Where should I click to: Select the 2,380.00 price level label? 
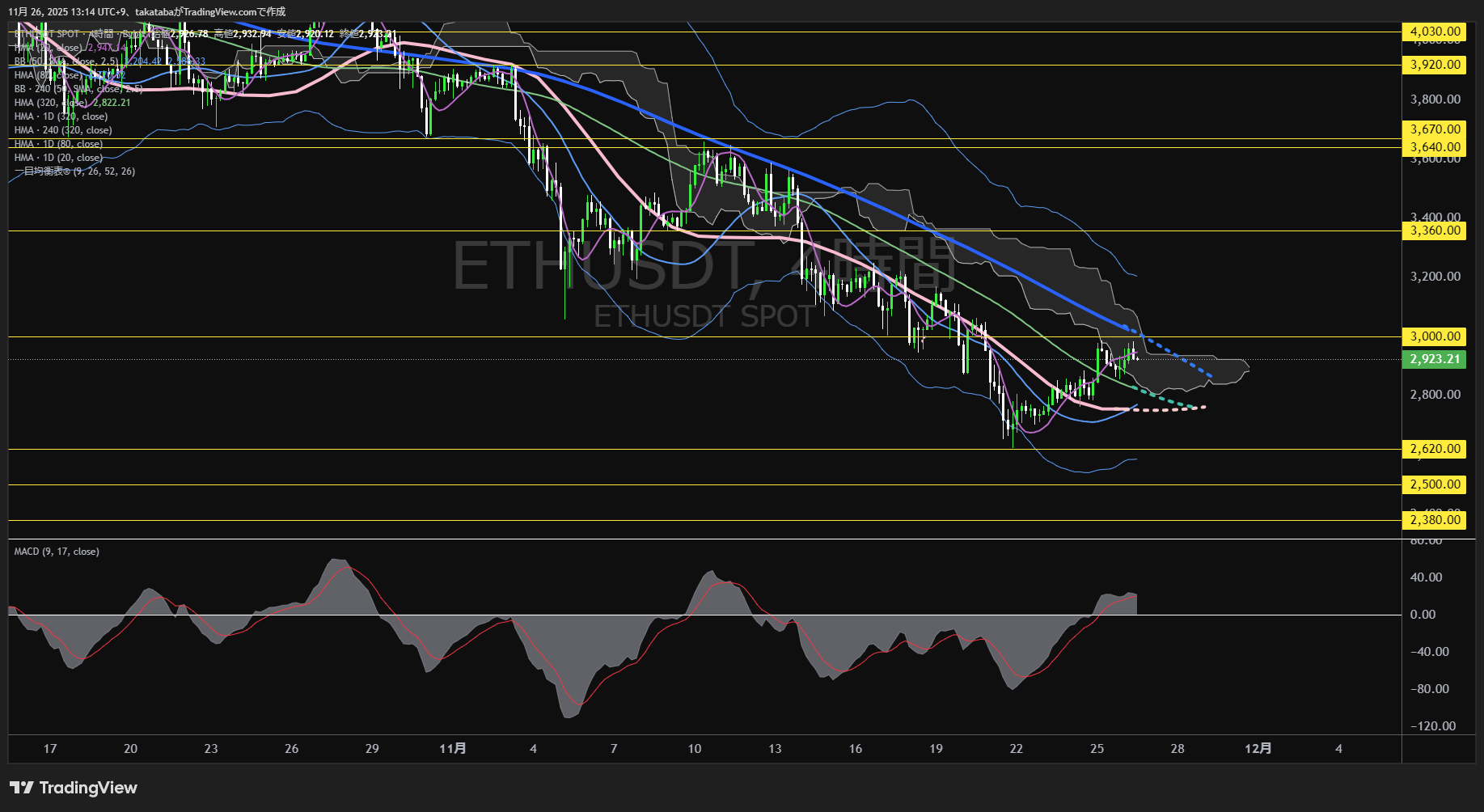(x=1434, y=520)
